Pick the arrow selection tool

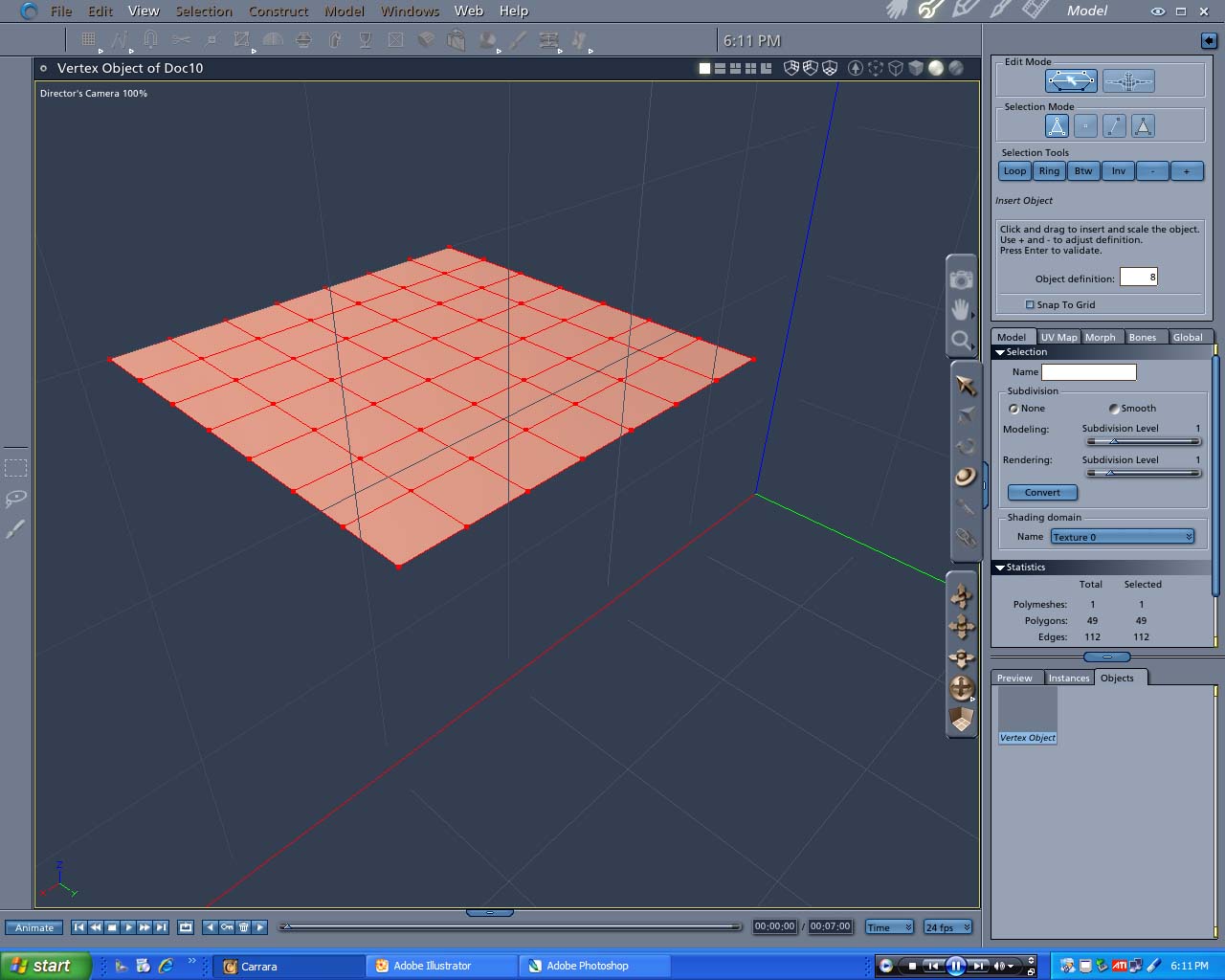click(965, 385)
